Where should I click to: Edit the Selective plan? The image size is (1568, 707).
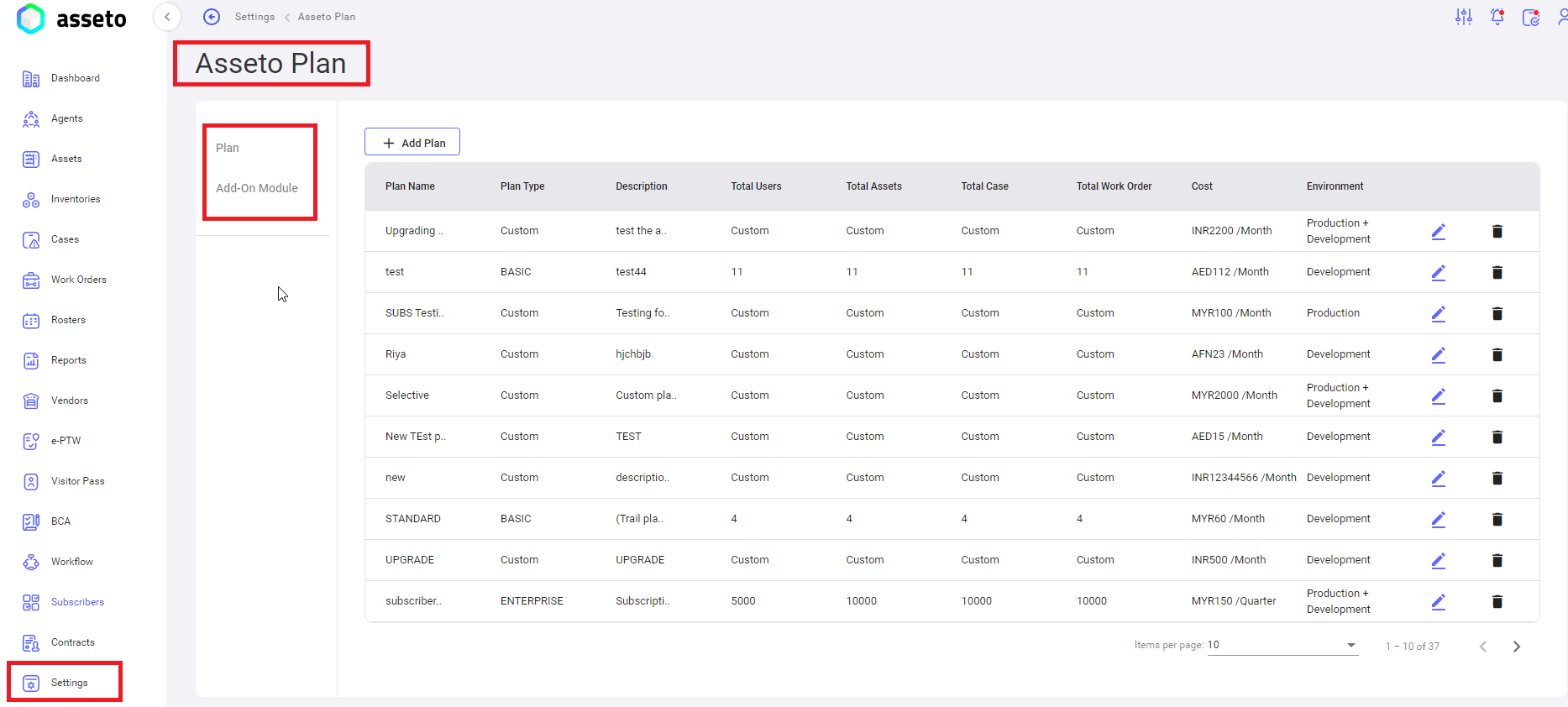pos(1439,395)
